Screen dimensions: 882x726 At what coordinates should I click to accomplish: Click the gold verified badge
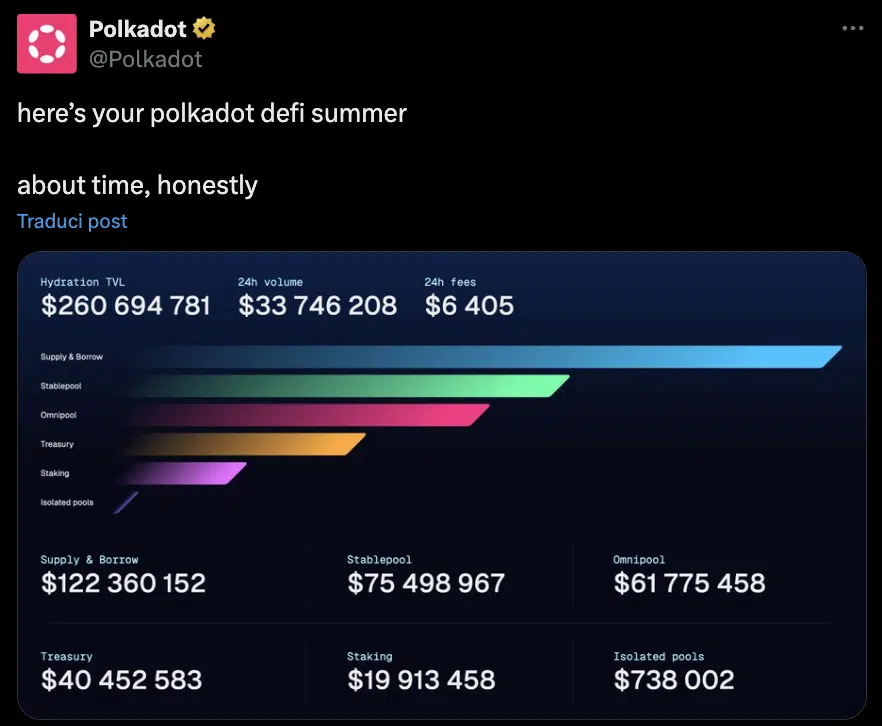205,29
